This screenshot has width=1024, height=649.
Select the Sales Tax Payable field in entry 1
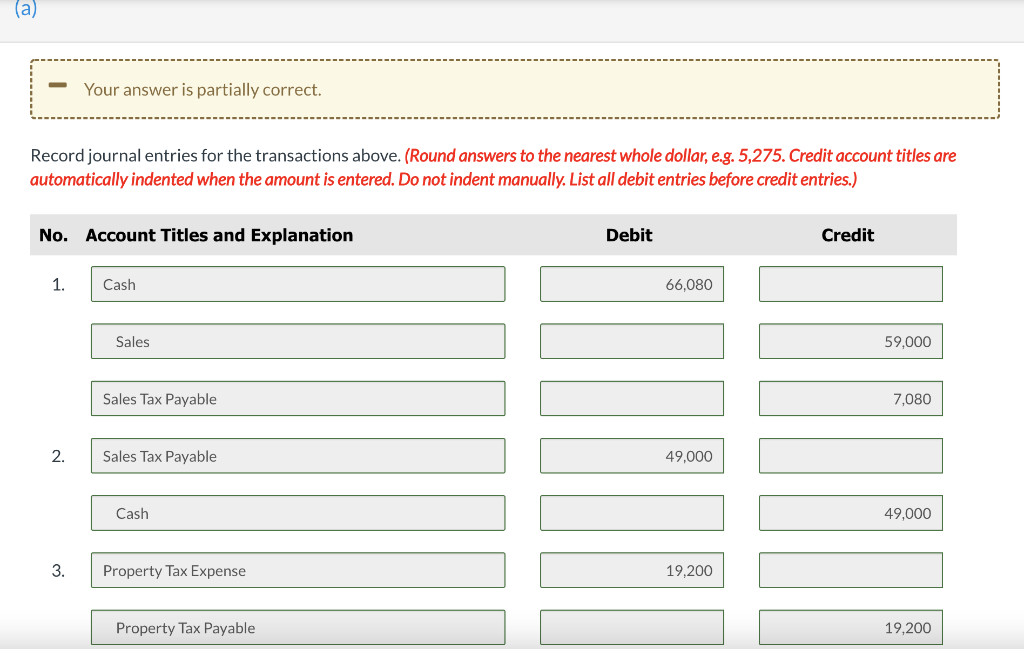pyautogui.click(x=297, y=398)
